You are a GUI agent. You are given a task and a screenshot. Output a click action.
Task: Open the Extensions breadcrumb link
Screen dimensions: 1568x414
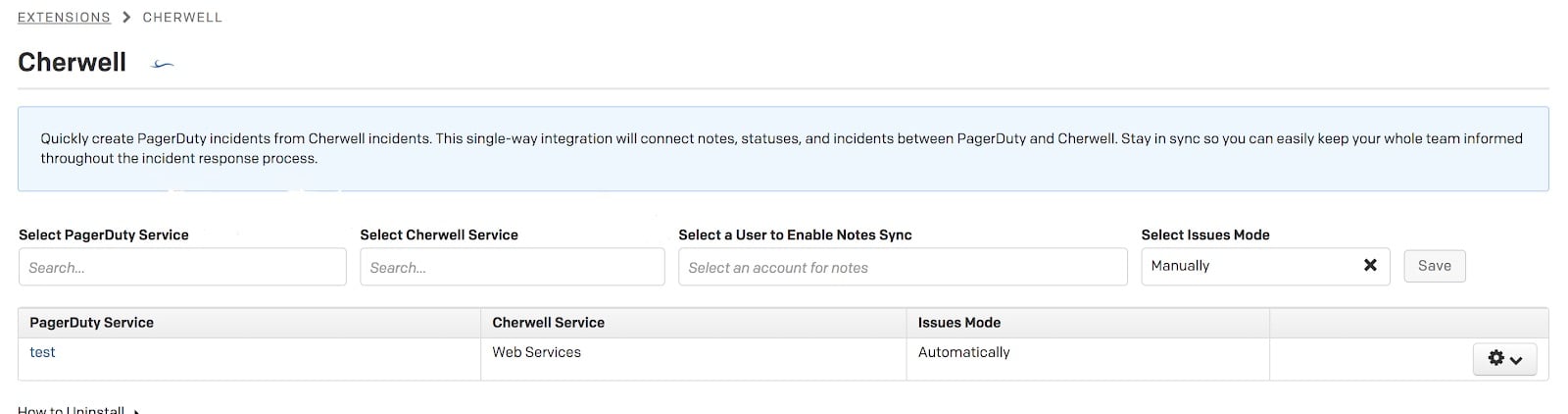coord(64,18)
